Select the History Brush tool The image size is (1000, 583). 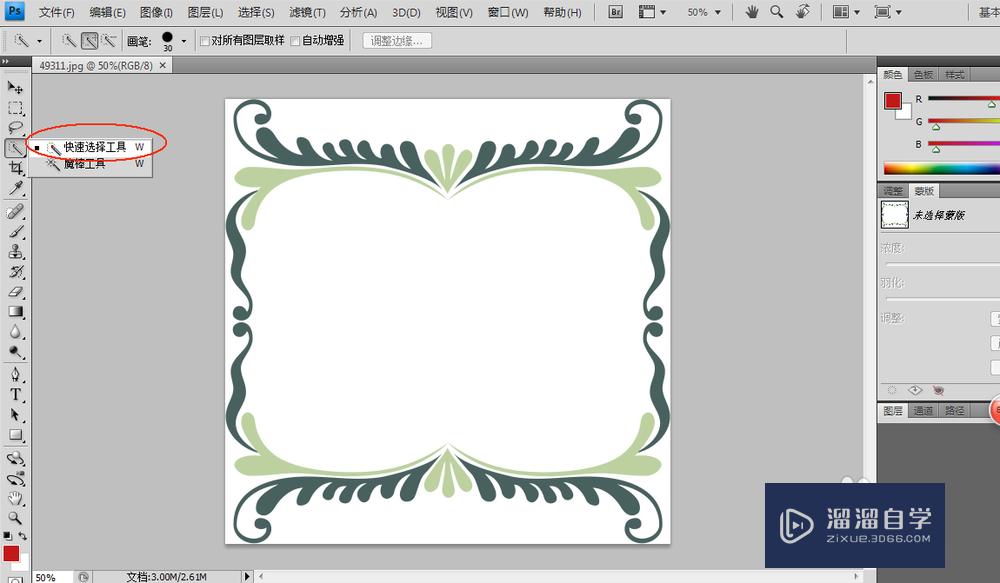(x=15, y=272)
